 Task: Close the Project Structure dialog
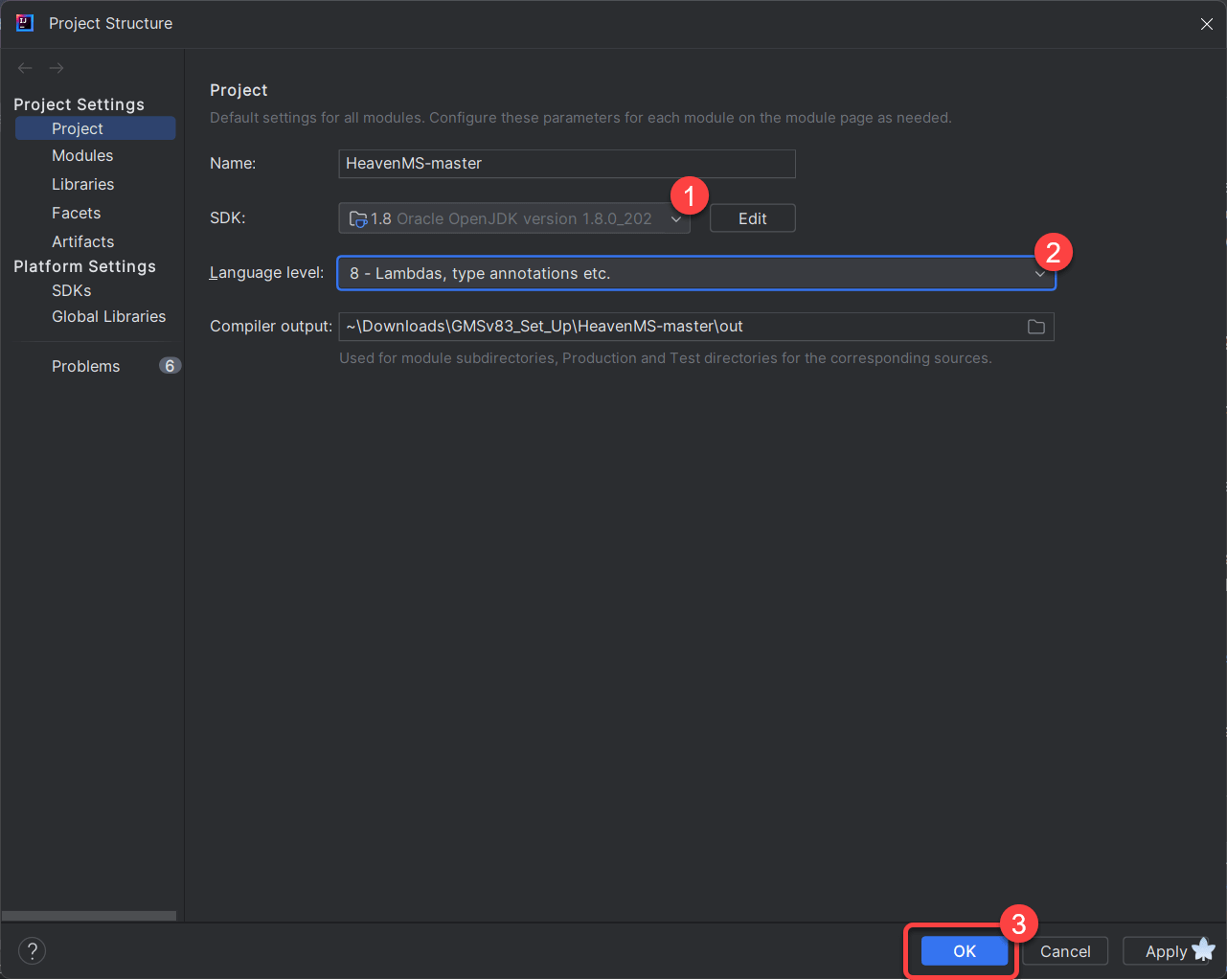coord(1207,24)
